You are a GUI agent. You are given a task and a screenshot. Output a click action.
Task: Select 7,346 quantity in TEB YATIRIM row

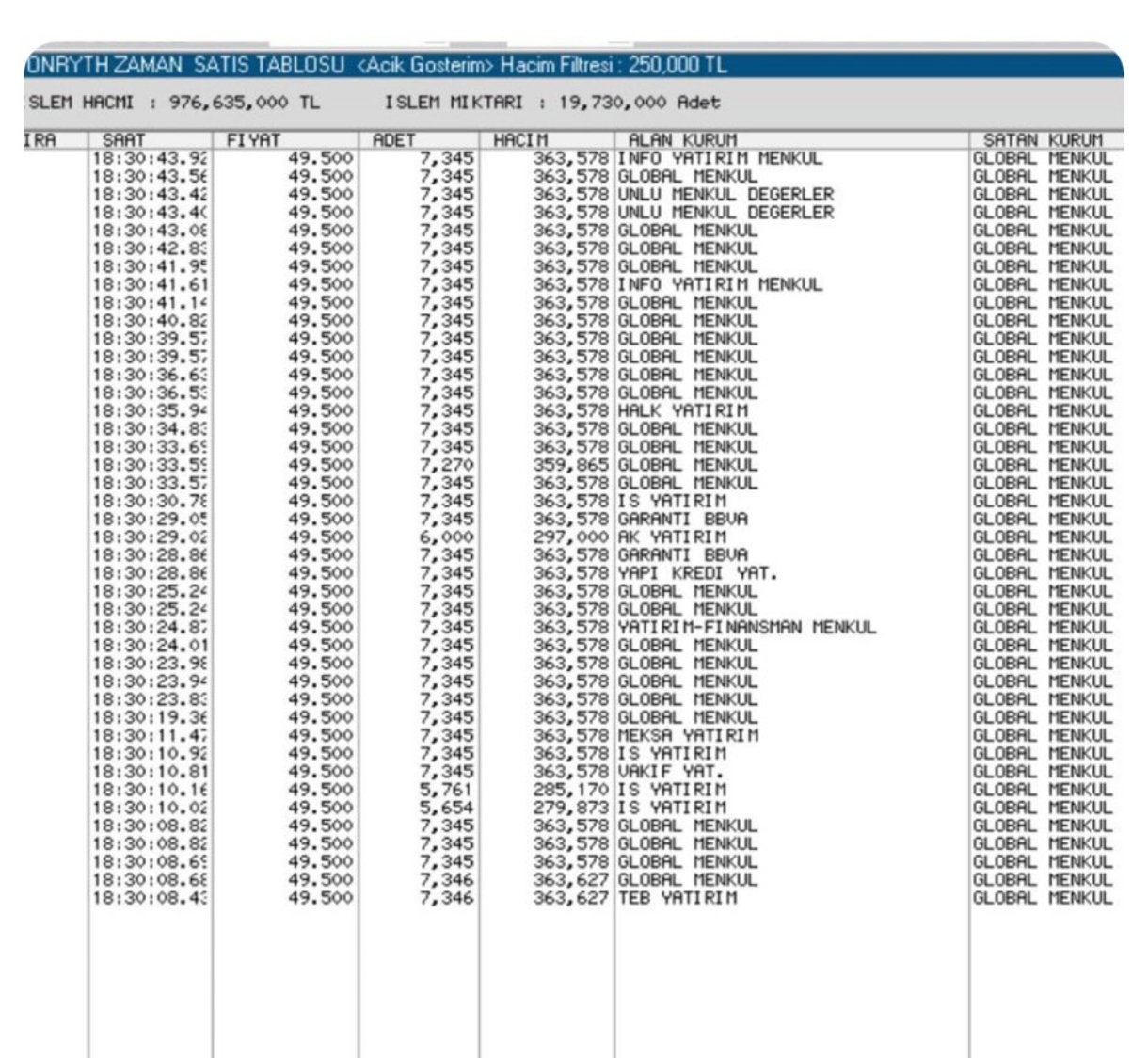click(447, 898)
